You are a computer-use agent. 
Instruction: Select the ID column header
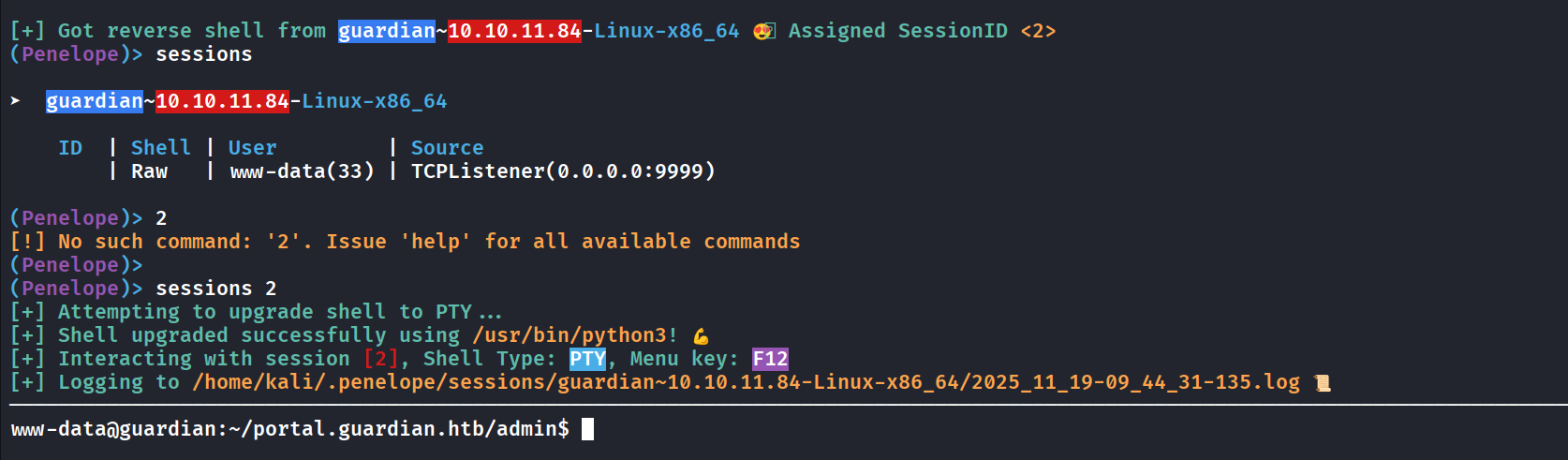[x=70, y=148]
